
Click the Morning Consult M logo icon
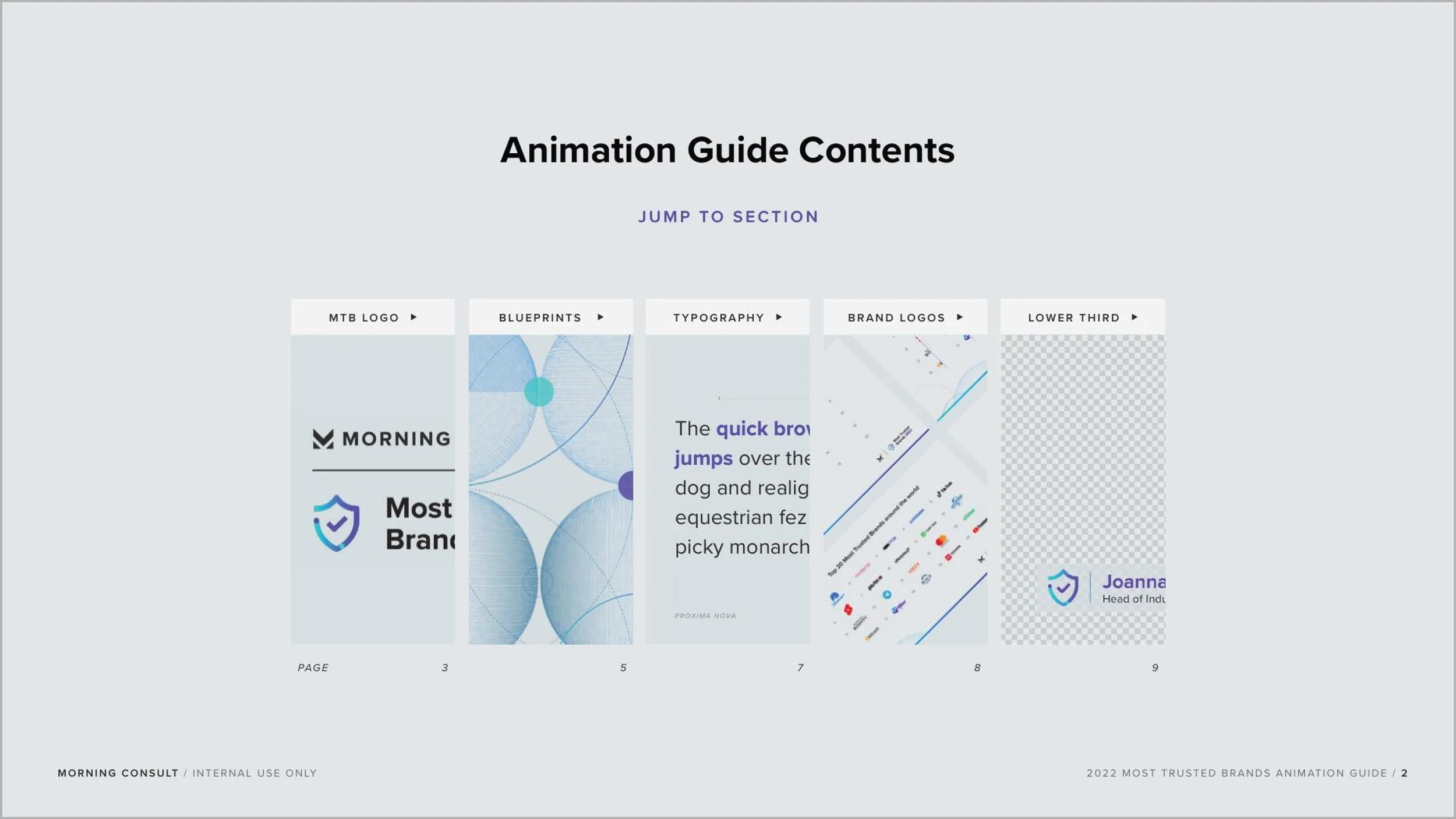point(323,439)
